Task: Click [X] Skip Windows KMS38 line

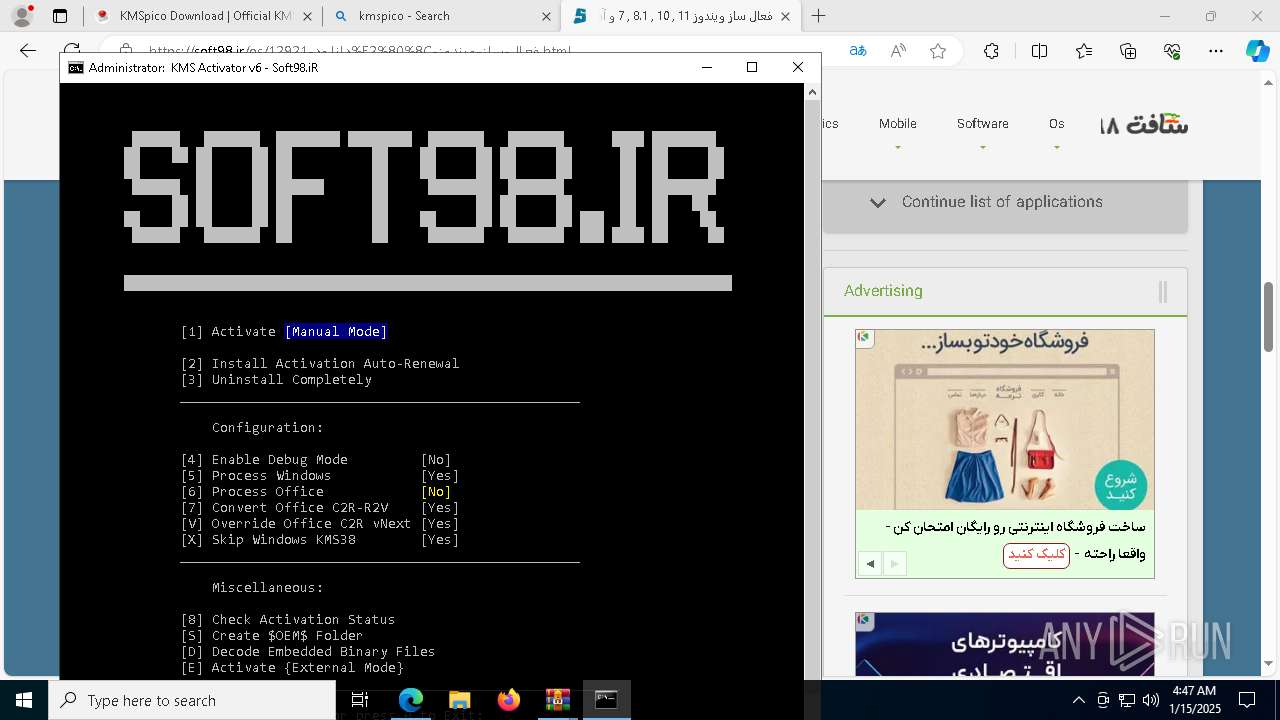Action: click(320, 540)
